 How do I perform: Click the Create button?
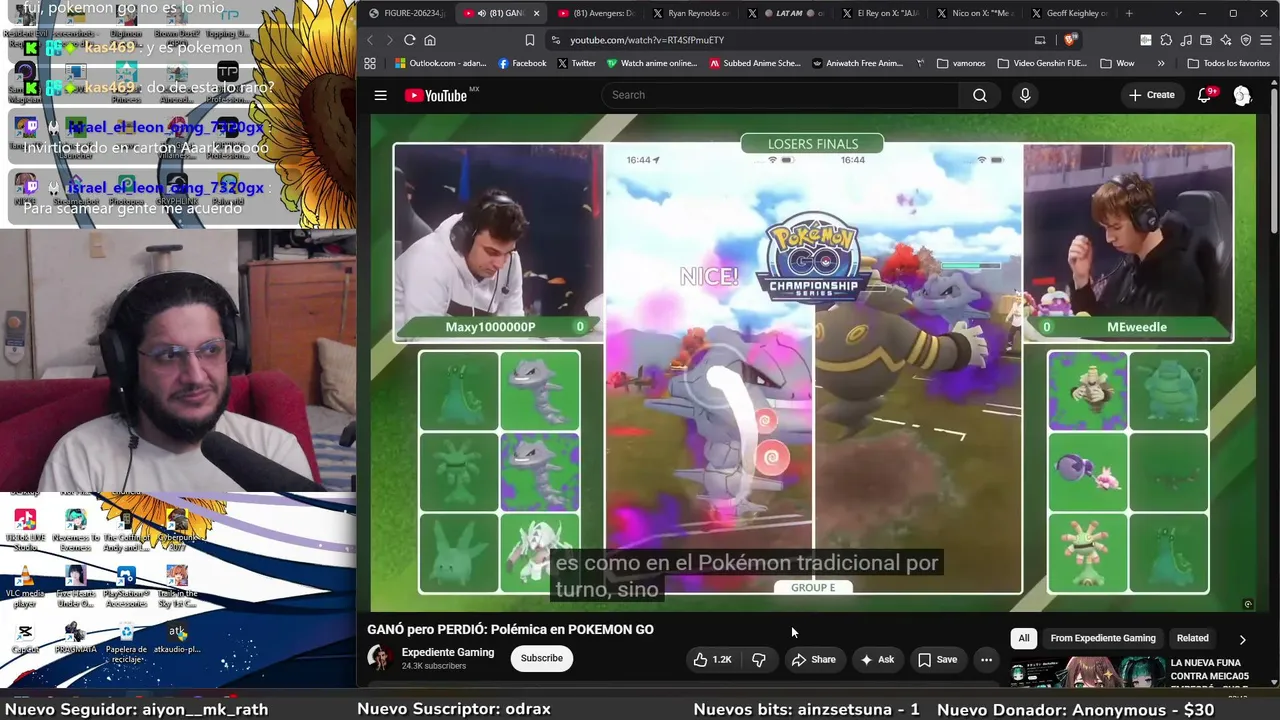tap(1151, 95)
